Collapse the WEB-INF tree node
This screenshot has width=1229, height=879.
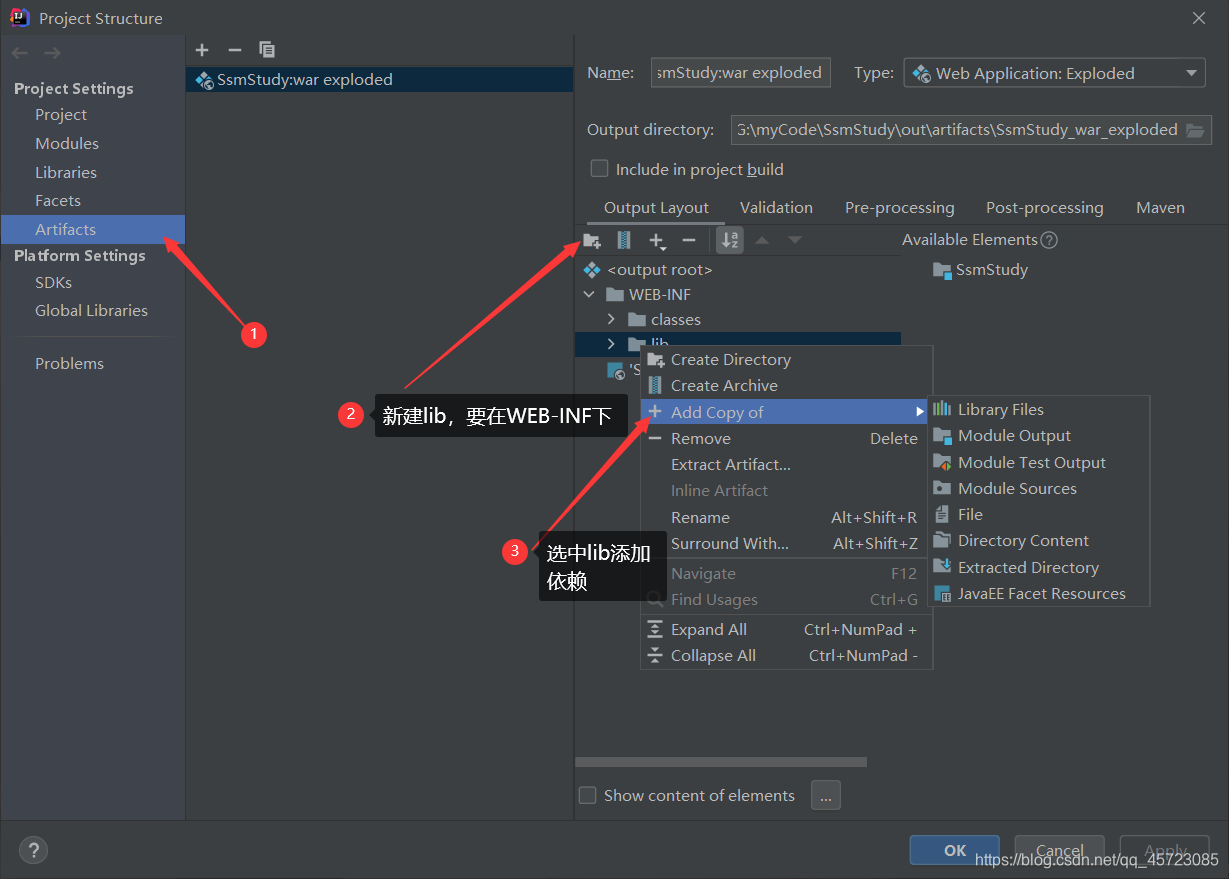tap(589, 294)
